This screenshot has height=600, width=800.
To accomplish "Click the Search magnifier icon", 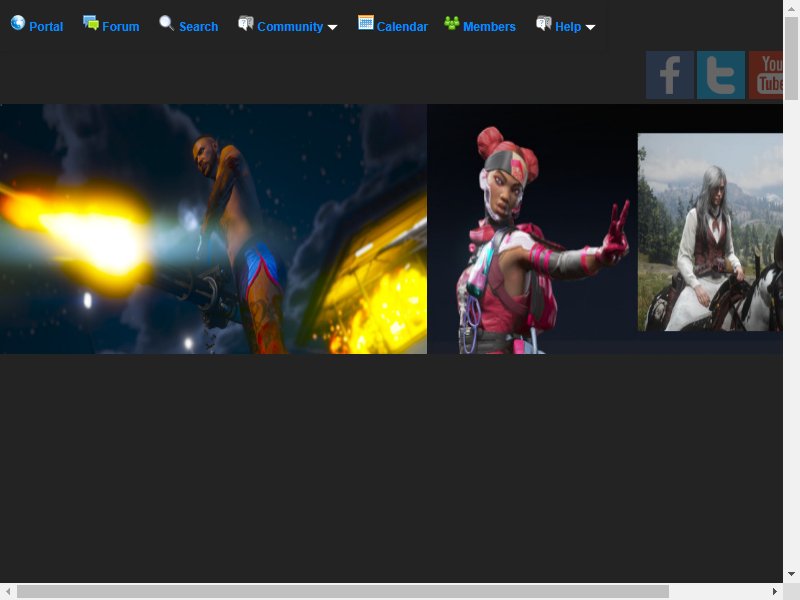I will click(166, 22).
